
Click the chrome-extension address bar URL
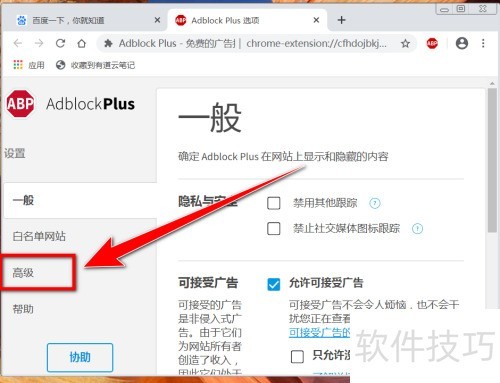point(316,43)
